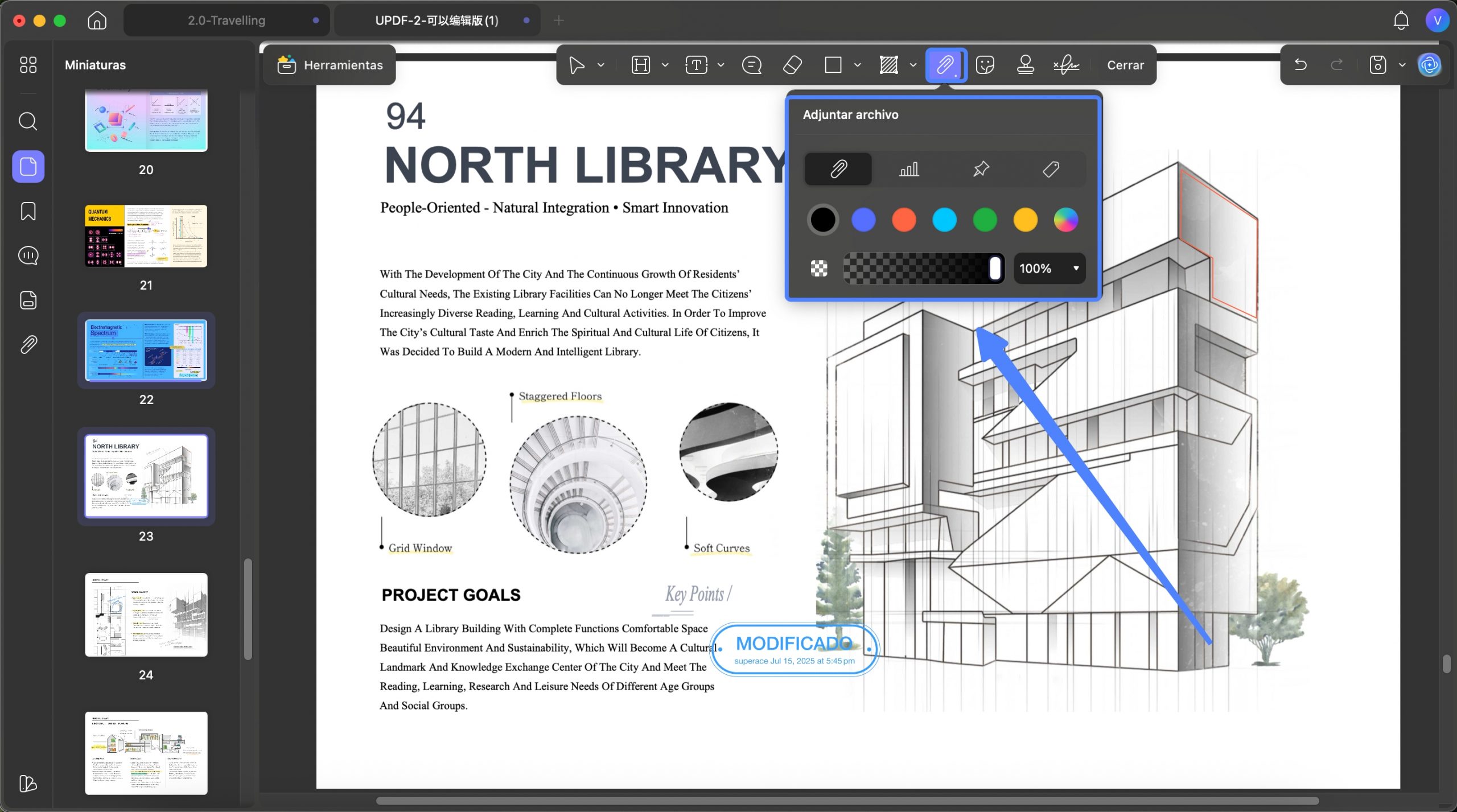Open the bookmarks panel in sidebar

[28, 211]
